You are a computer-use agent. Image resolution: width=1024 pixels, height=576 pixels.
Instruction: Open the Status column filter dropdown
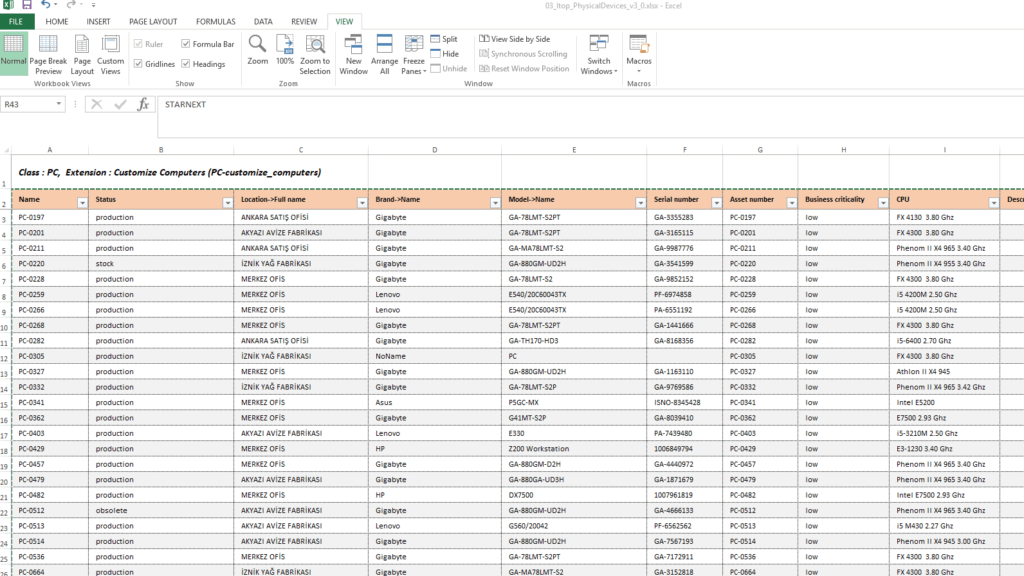click(x=227, y=201)
